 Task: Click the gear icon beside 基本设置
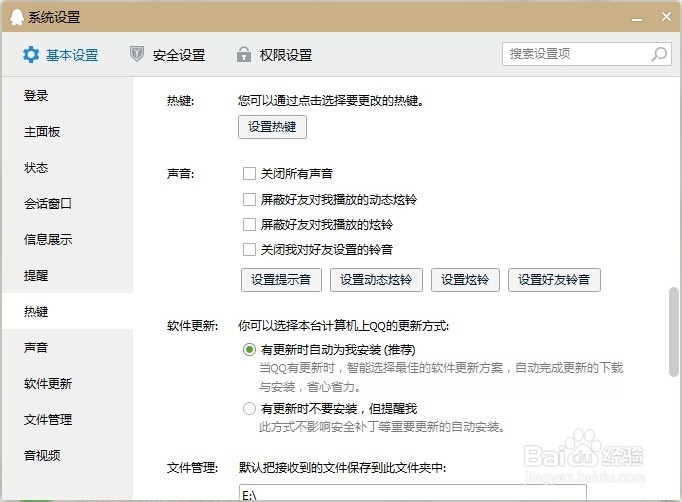[31, 55]
